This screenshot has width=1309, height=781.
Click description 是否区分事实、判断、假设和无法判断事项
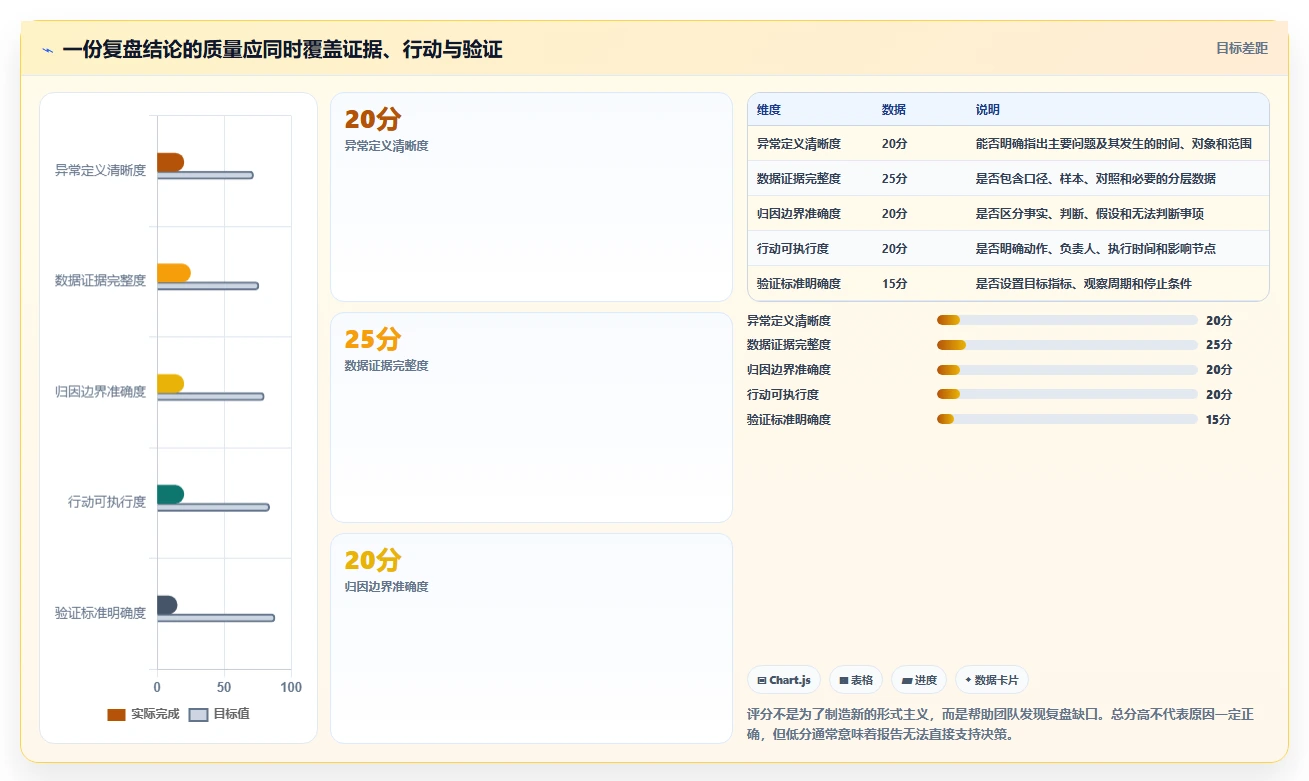coord(1090,214)
